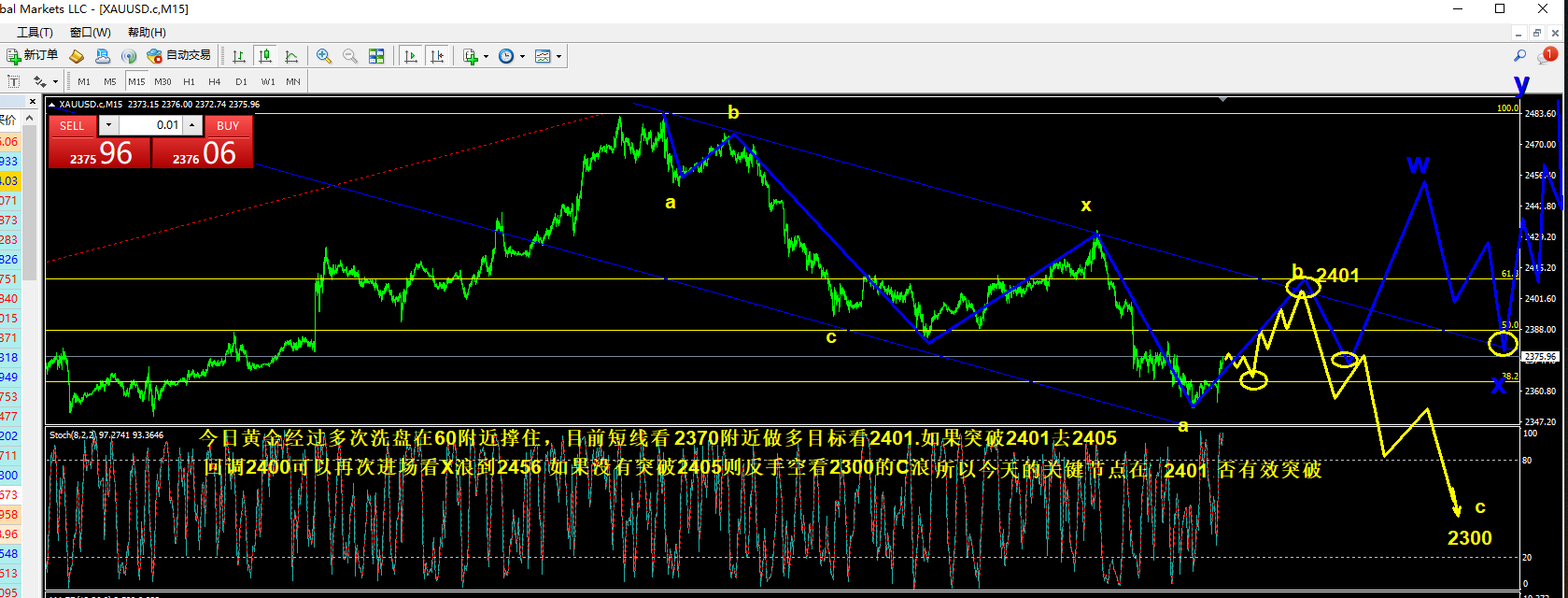The image size is (1568, 598).
Task: Expand the arrows tool dropdown
Action: pos(56,81)
